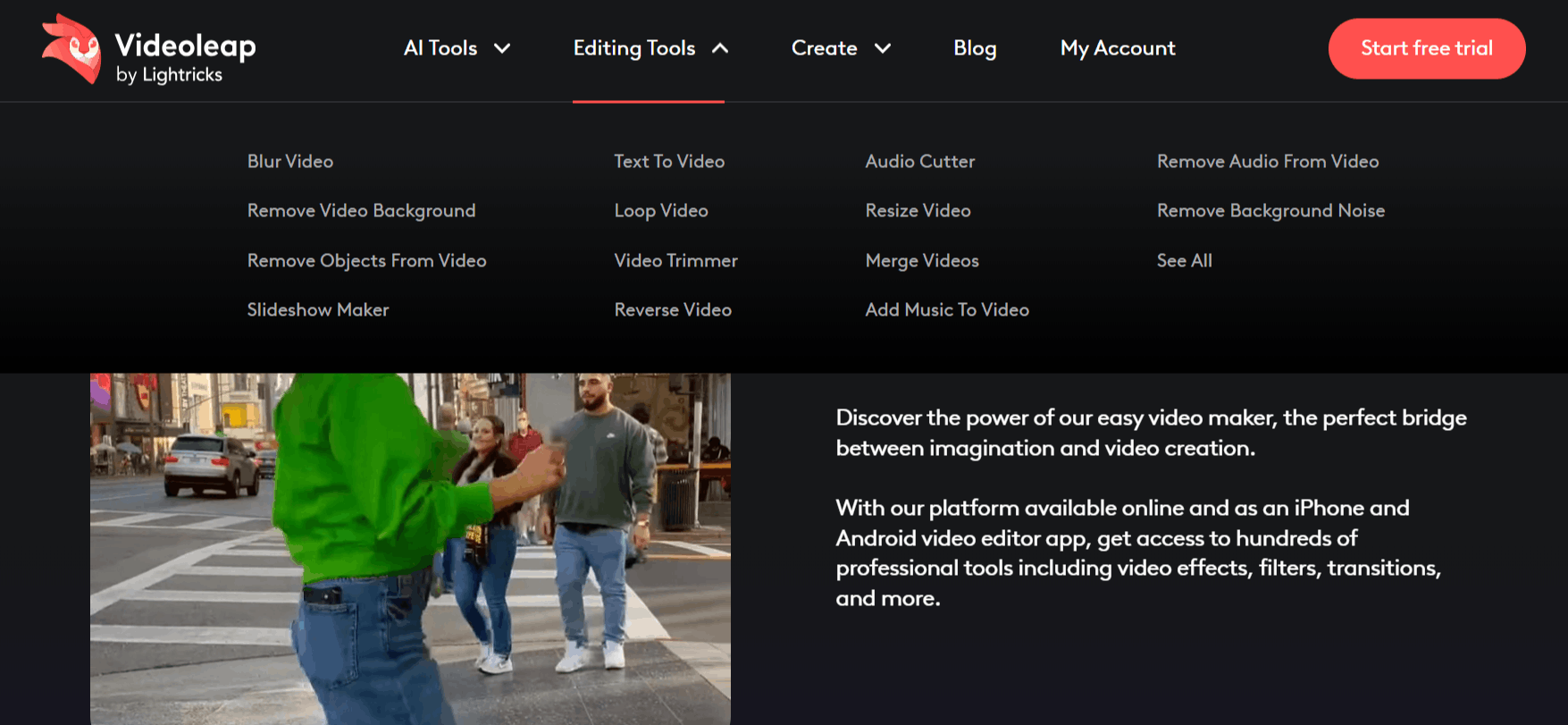Click the Videoleap bird logo icon
The width and height of the screenshot is (1568, 725).
(x=71, y=48)
